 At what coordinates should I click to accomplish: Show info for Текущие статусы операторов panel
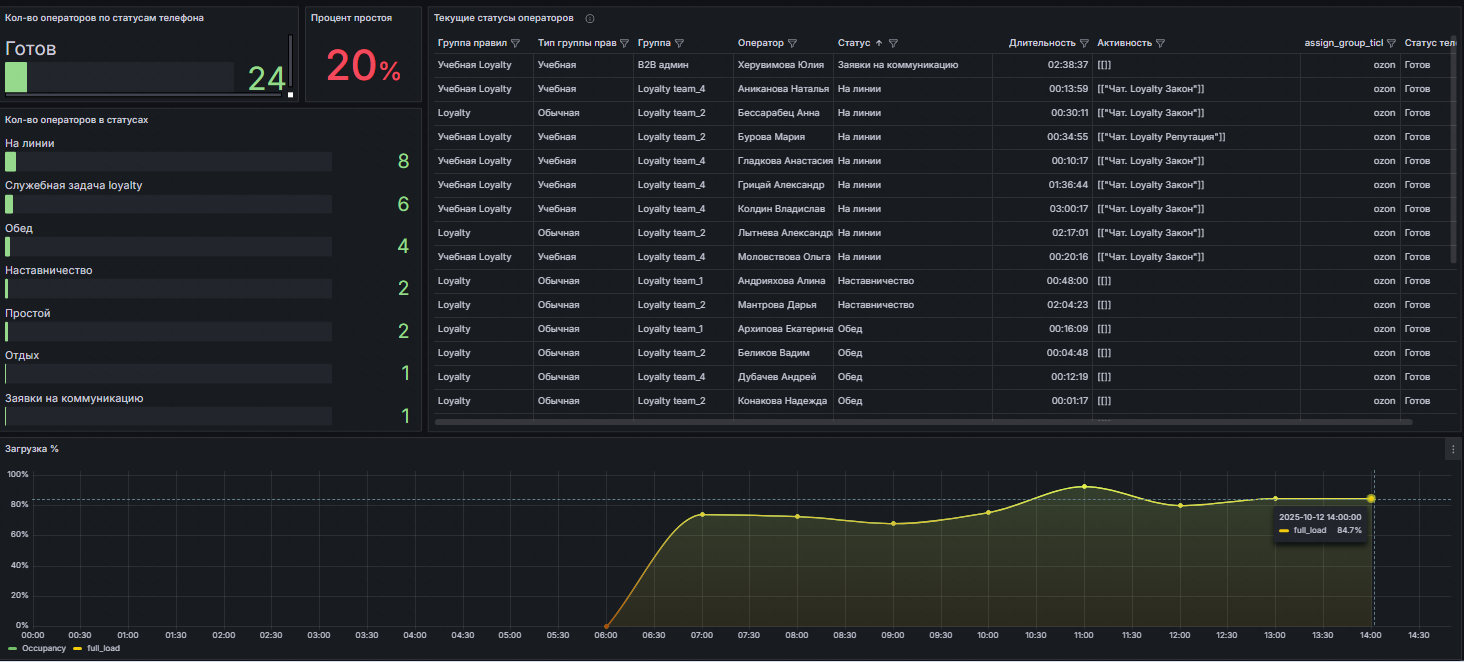tap(590, 19)
